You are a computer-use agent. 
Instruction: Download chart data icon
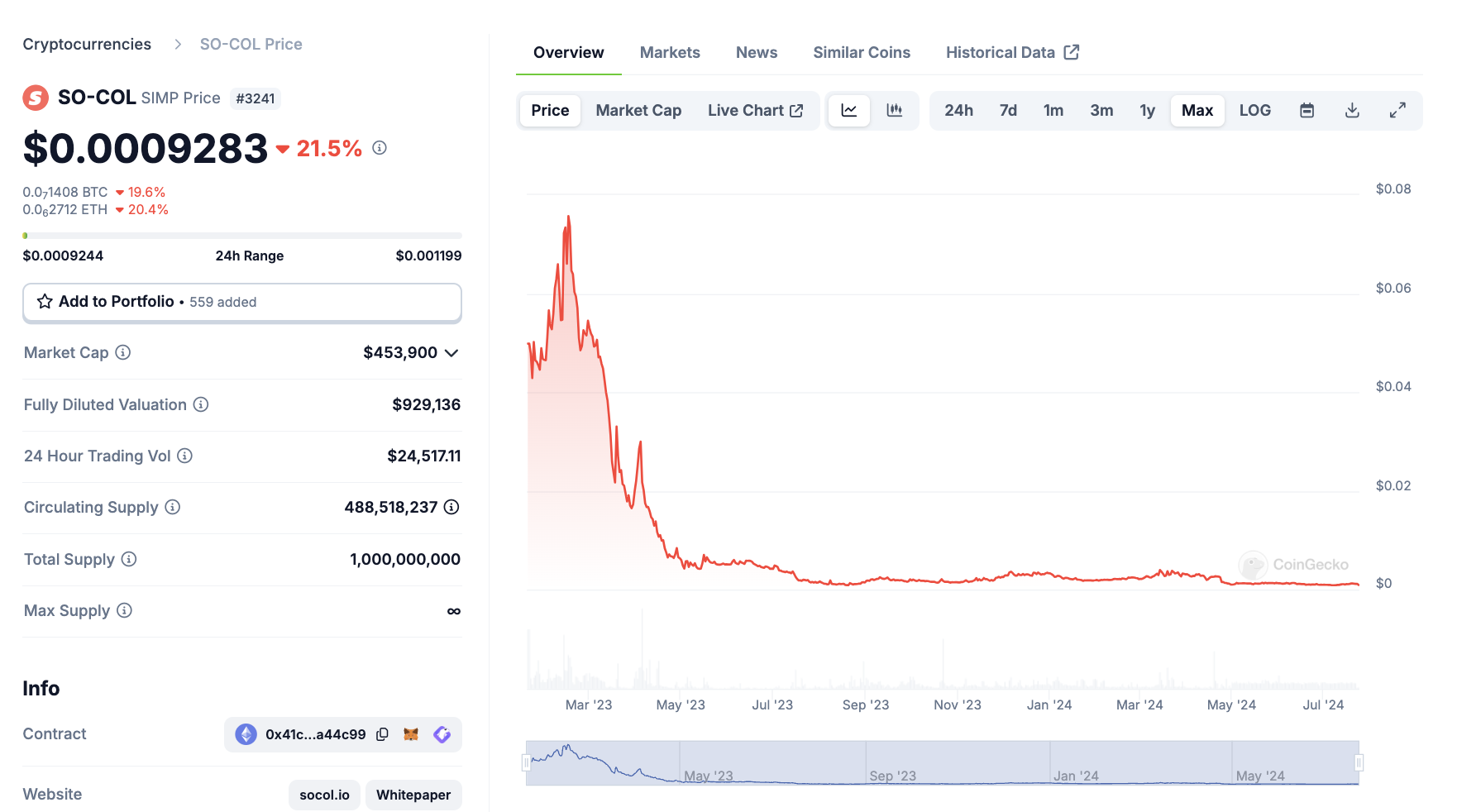click(x=1352, y=110)
